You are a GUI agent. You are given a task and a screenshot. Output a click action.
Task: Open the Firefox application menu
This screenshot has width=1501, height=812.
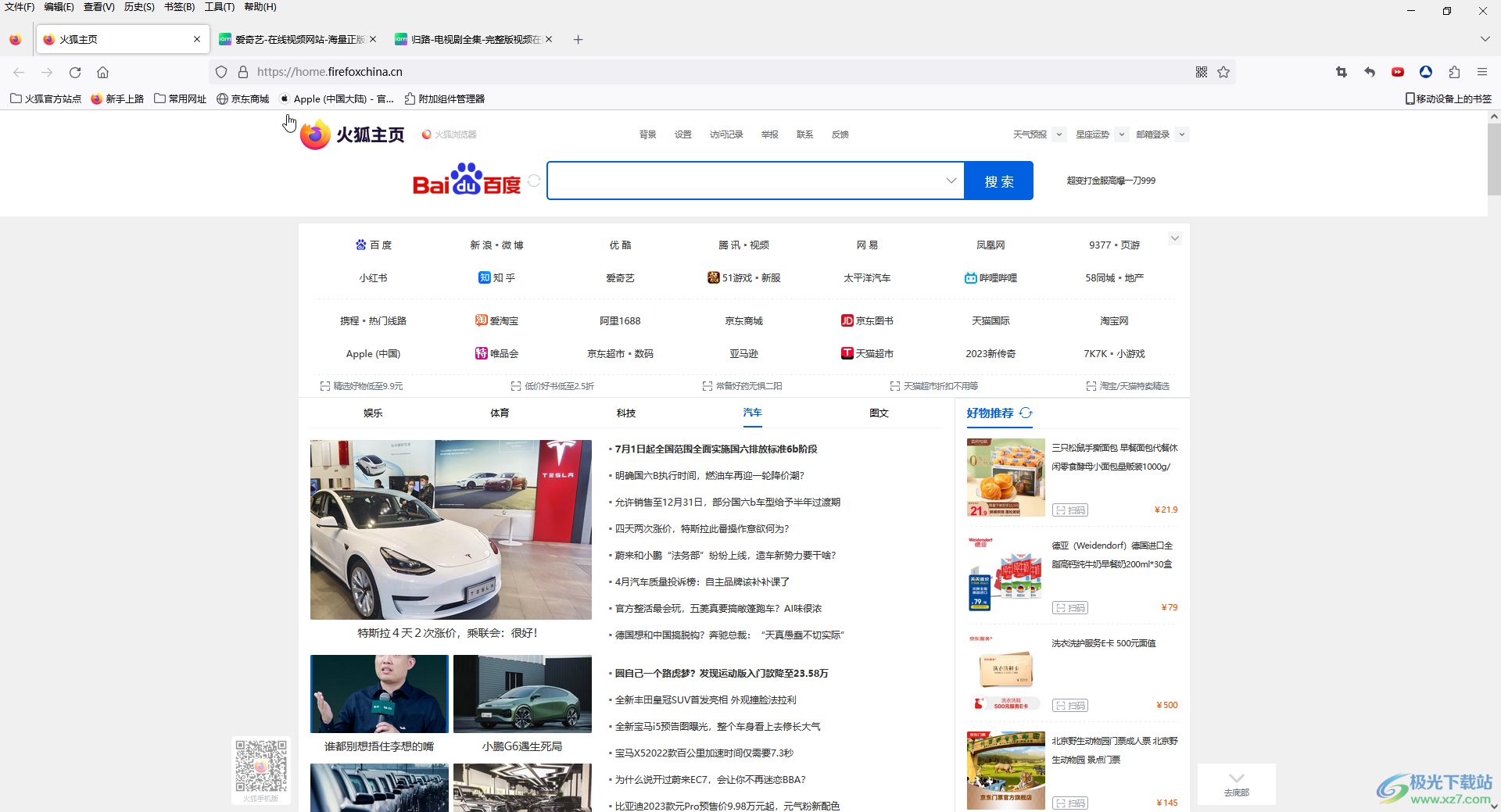point(1482,72)
